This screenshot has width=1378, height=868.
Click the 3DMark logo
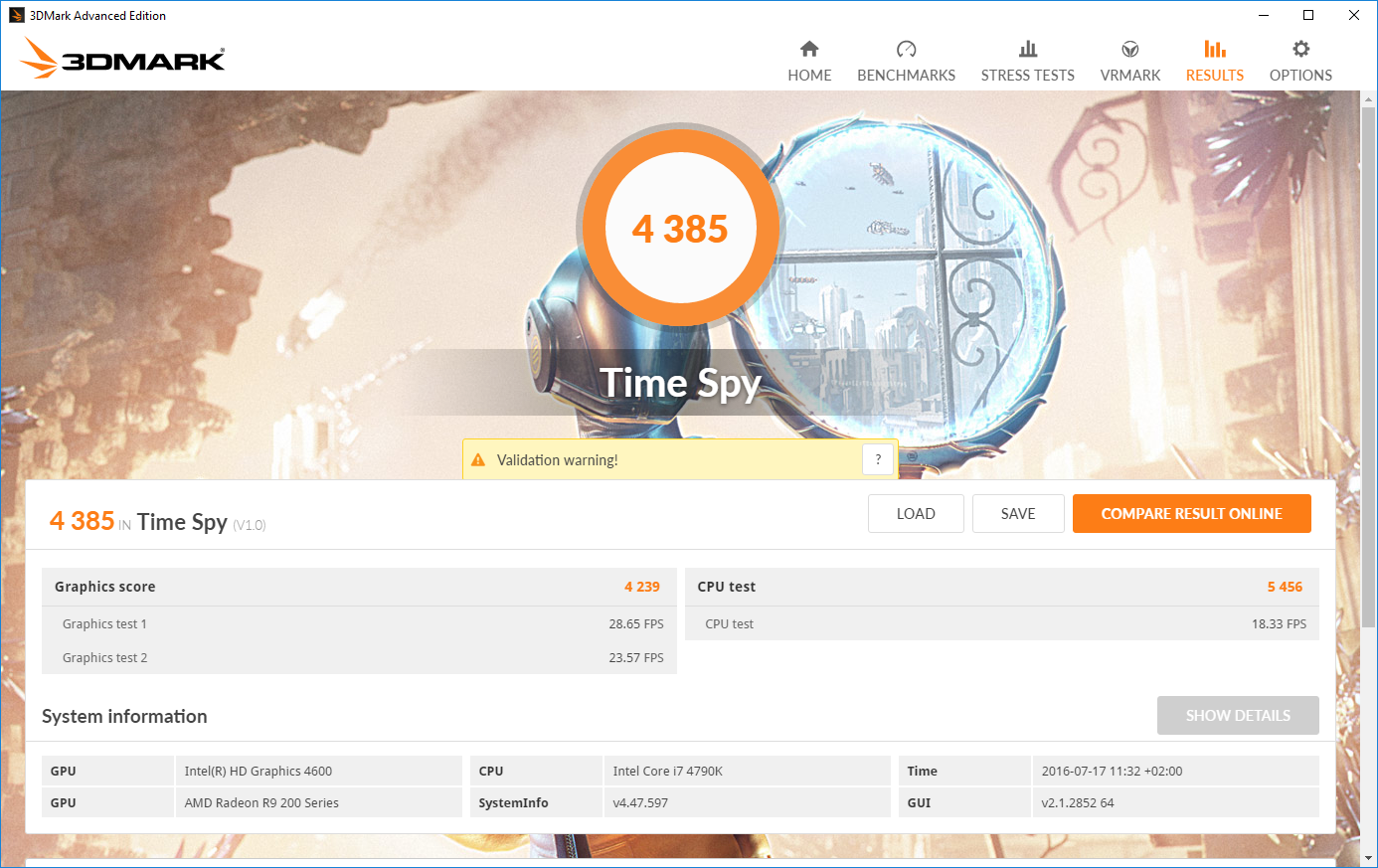coord(122,59)
